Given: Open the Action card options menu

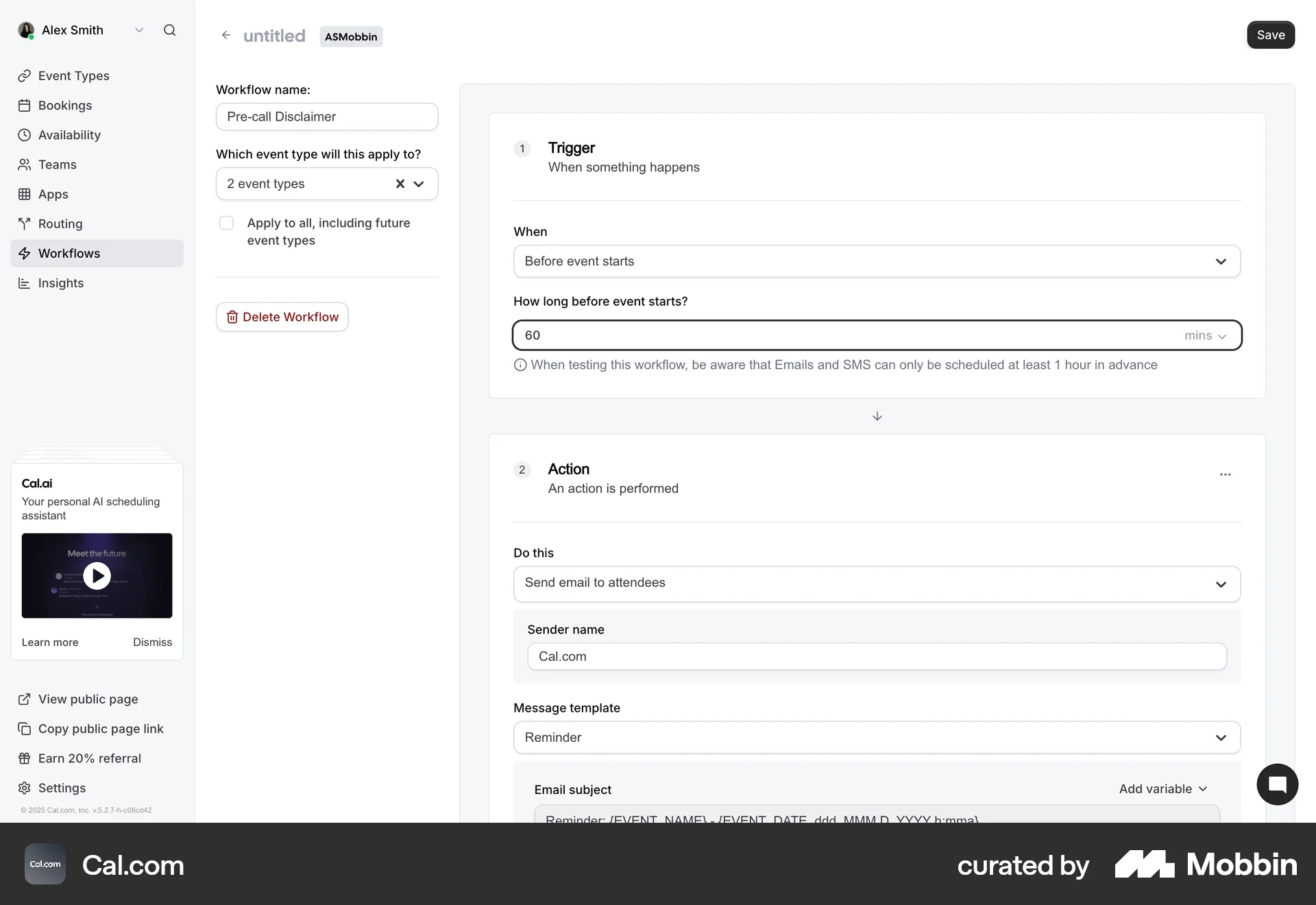Looking at the screenshot, I should 1225,474.
